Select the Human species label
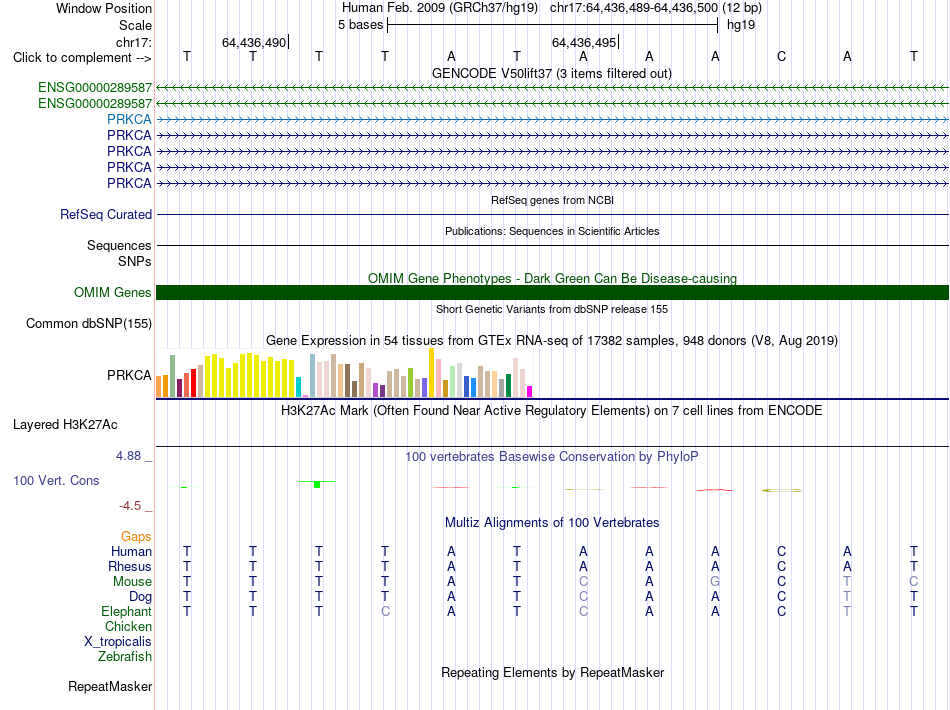Image resolution: width=950 pixels, height=710 pixels. tap(131, 551)
